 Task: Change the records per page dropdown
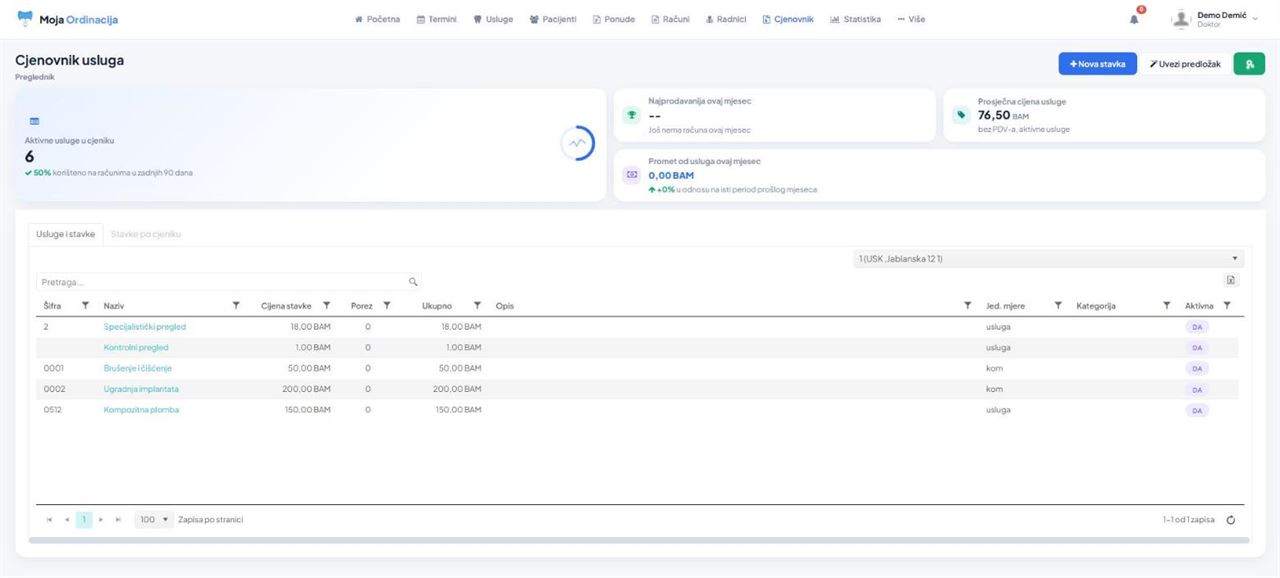[154, 520]
